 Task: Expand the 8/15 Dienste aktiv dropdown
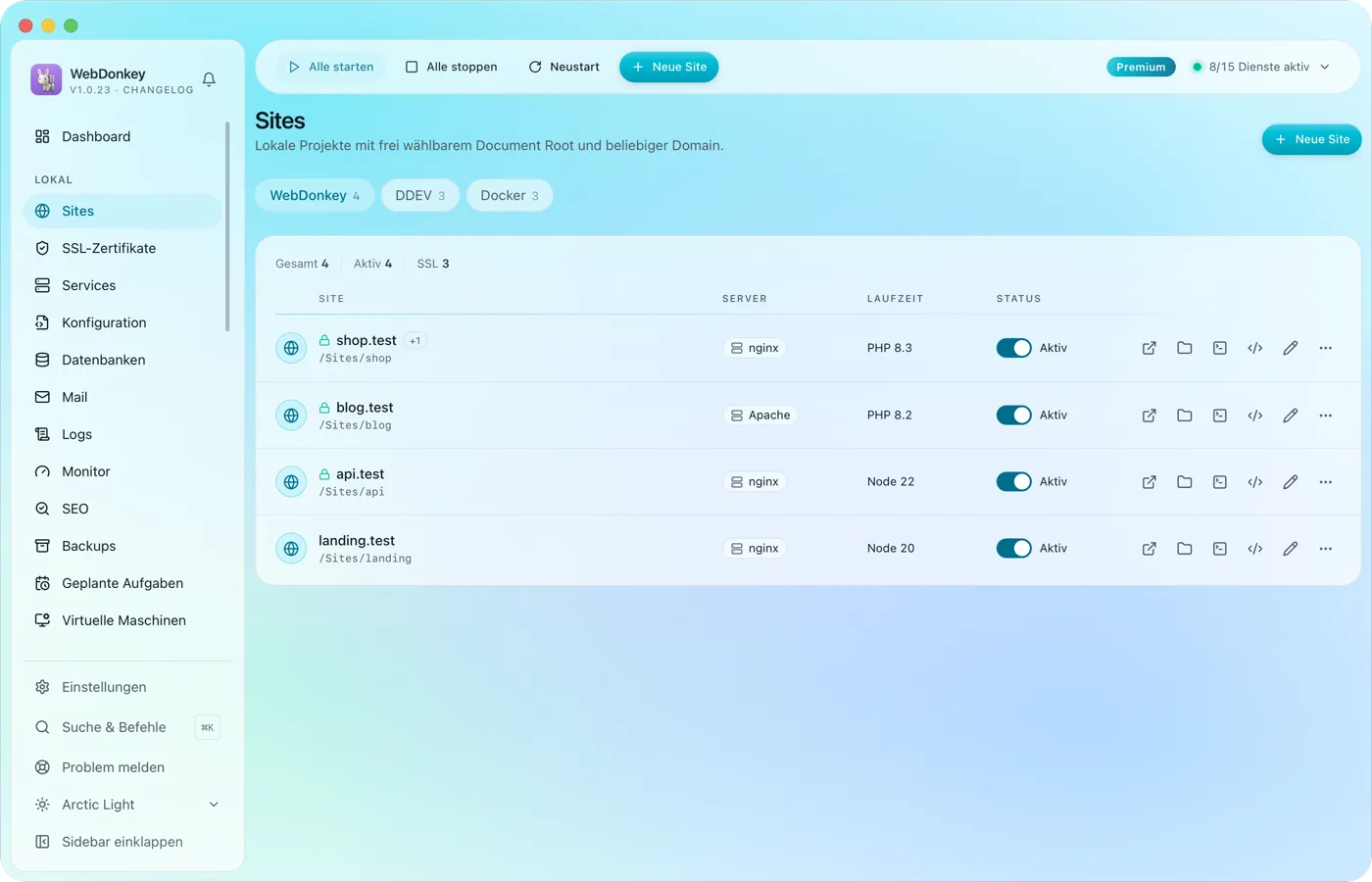[x=1261, y=67]
